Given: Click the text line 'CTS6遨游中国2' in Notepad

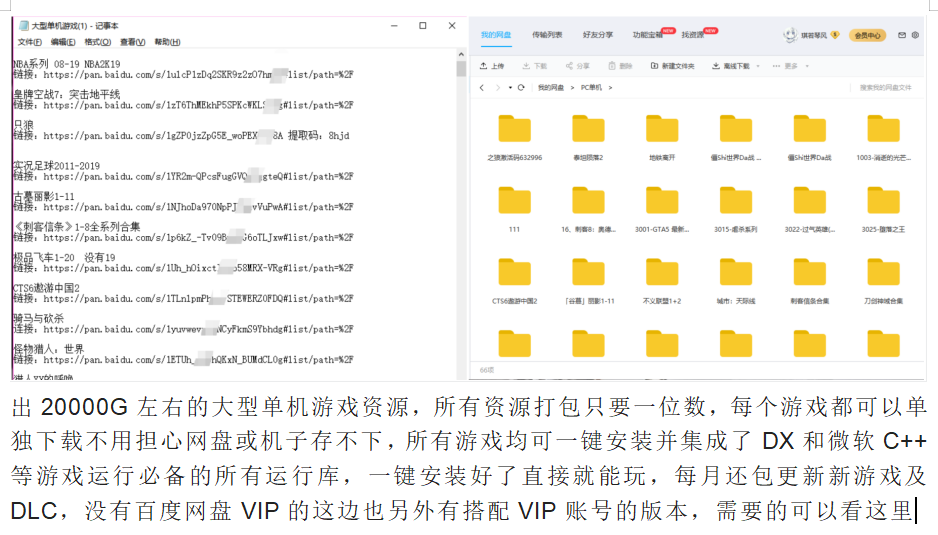Looking at the screenshot, I should (x=46, y=288).
